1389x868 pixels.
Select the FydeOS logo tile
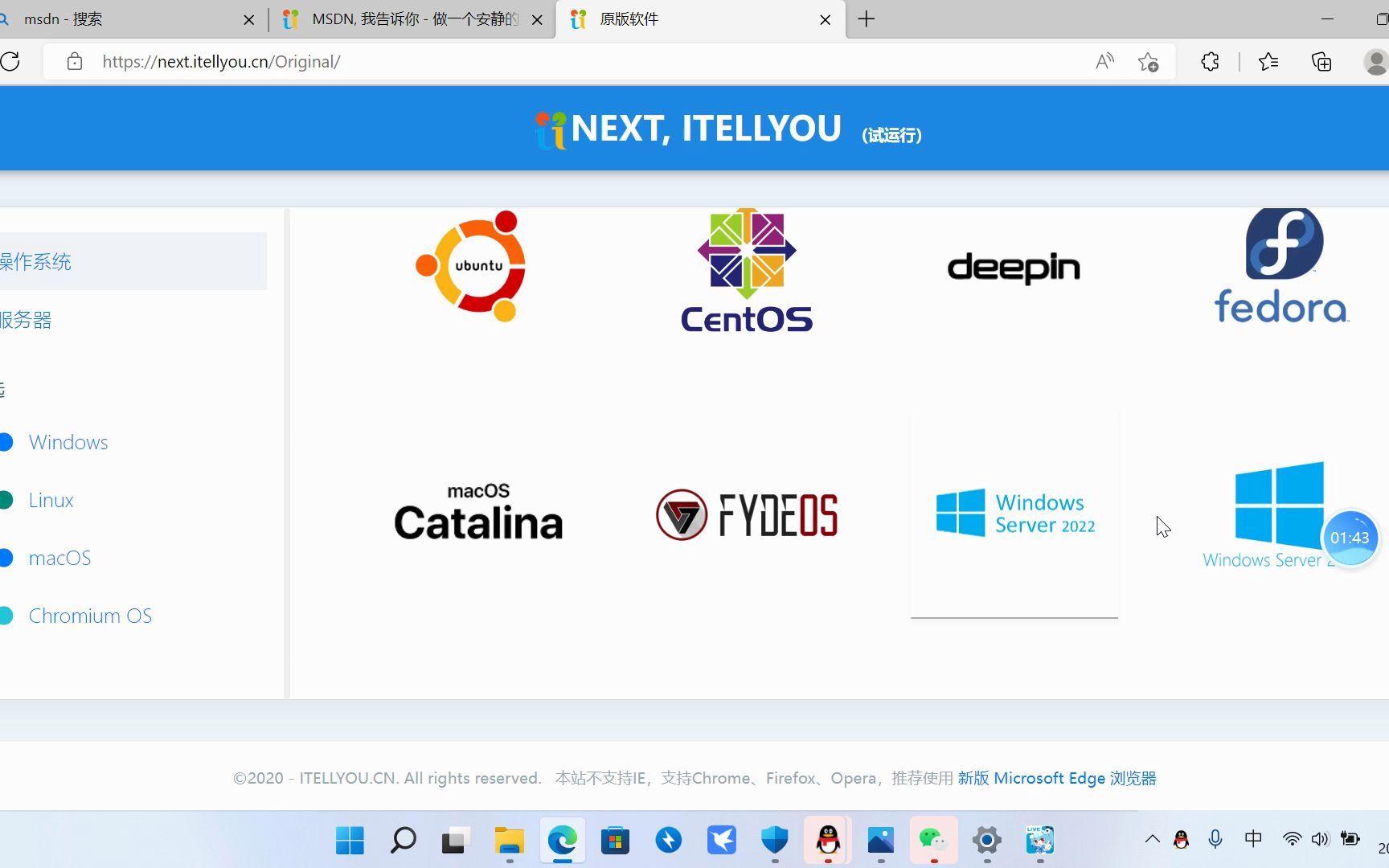pos(747,514)
